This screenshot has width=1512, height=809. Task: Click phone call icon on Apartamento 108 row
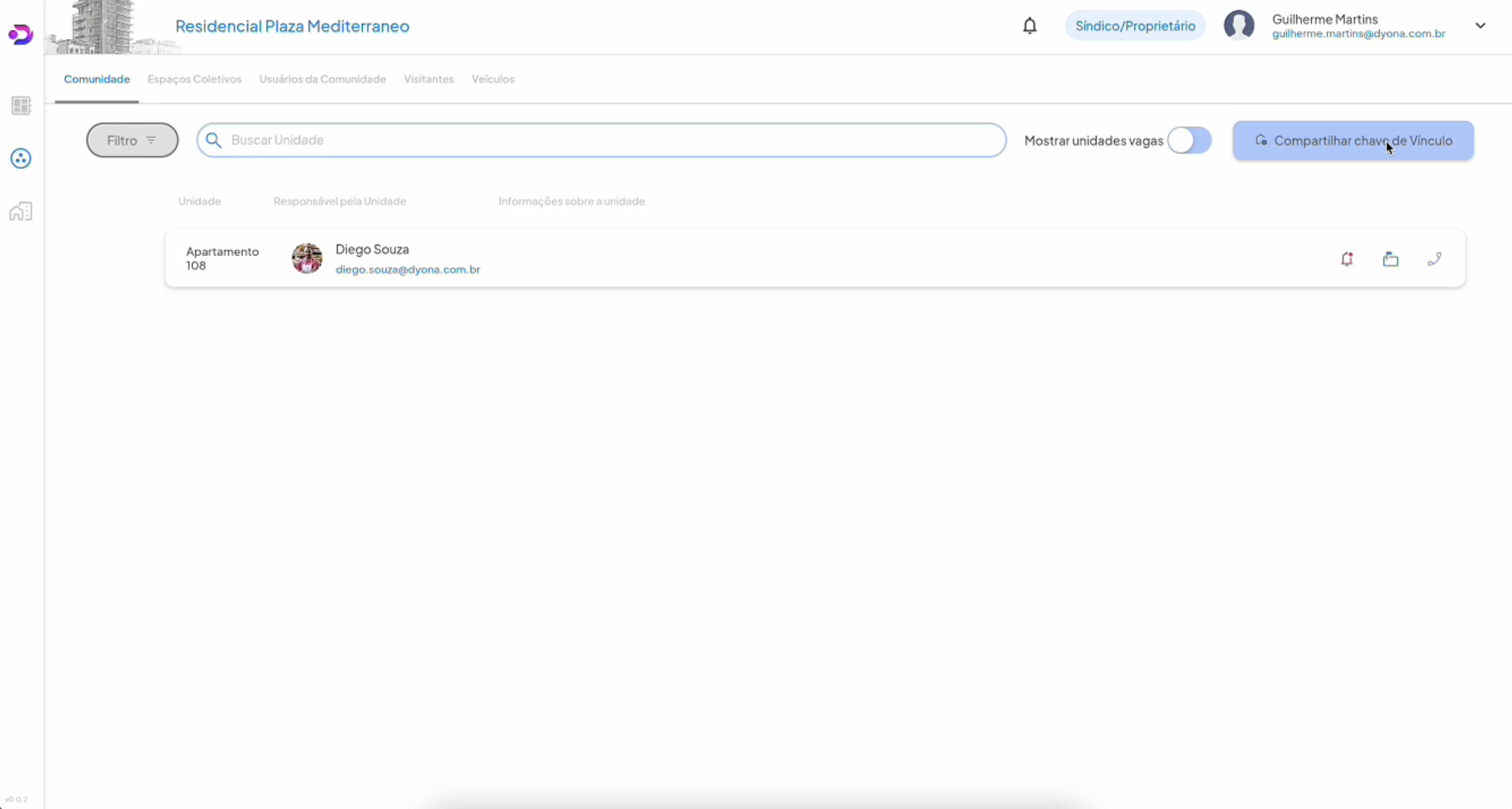click(x=1435, y=259)
